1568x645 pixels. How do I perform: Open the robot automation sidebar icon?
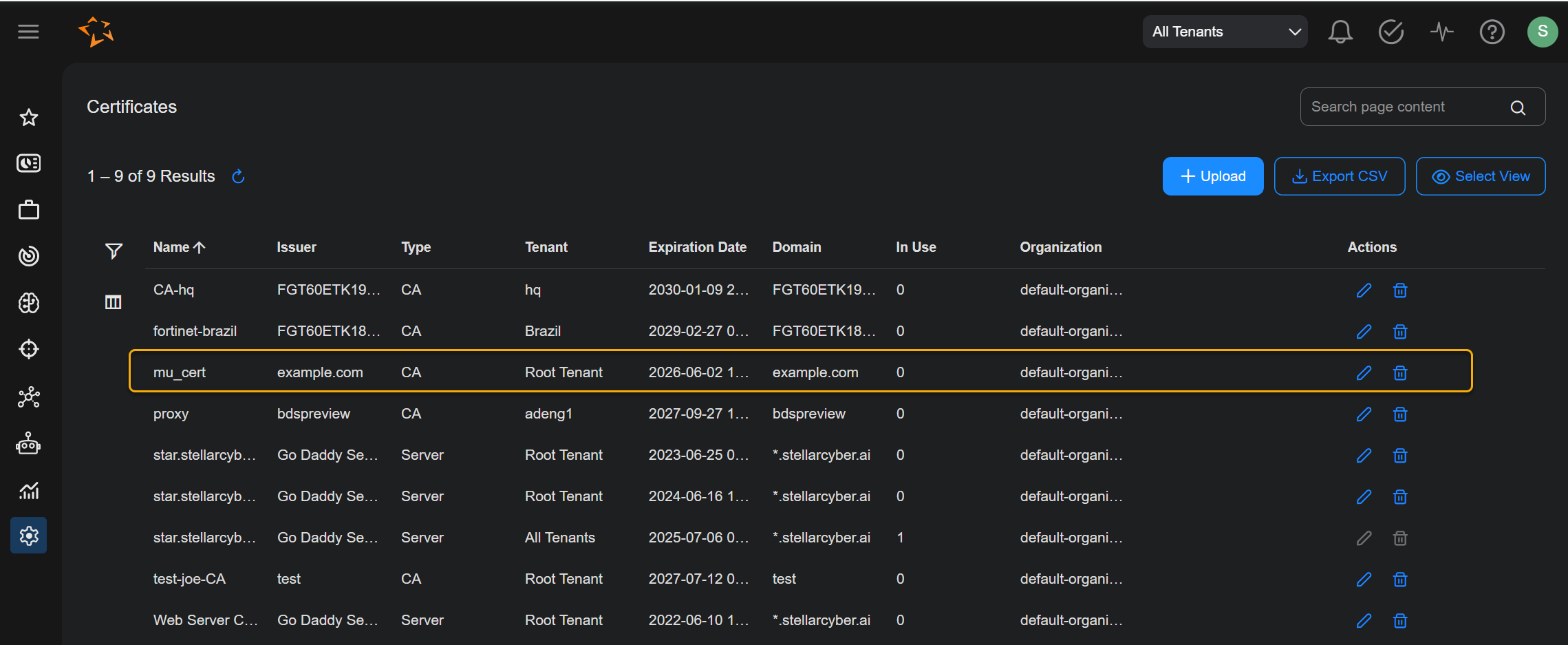(28, 443)
